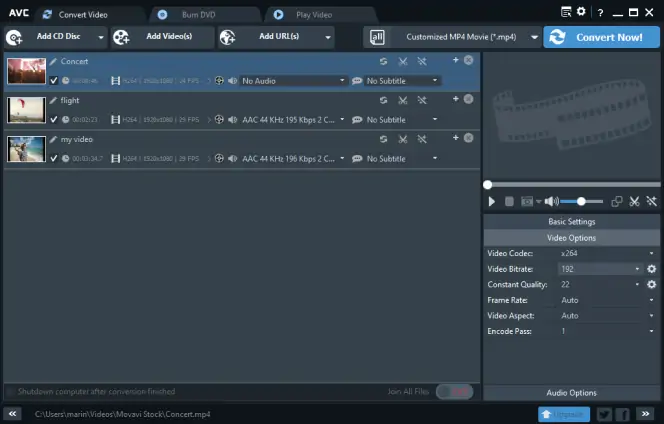Screen dimensions: 664x424
Task: Remove the Concert video from the list
Action: click(468, 60)
